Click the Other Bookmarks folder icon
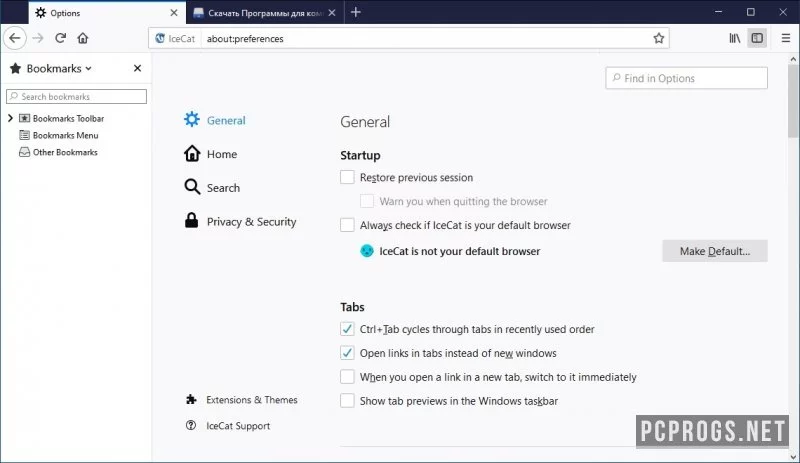The width and height of the screenshot is (800, 463). [24, 152]
